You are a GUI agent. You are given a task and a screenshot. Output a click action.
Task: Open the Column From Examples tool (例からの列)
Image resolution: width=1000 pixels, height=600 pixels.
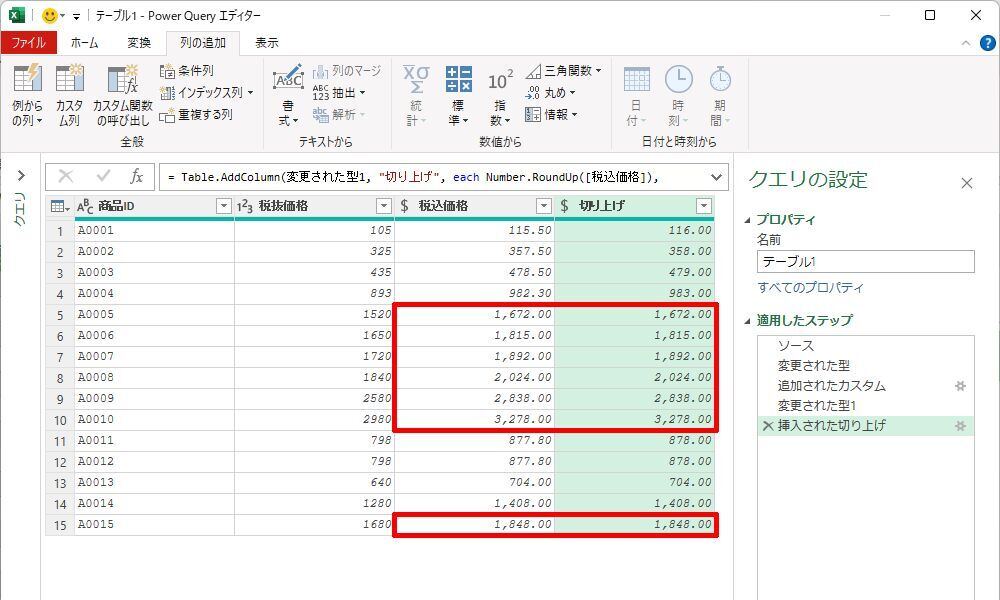pyautogui.click(x=27, y=94)
